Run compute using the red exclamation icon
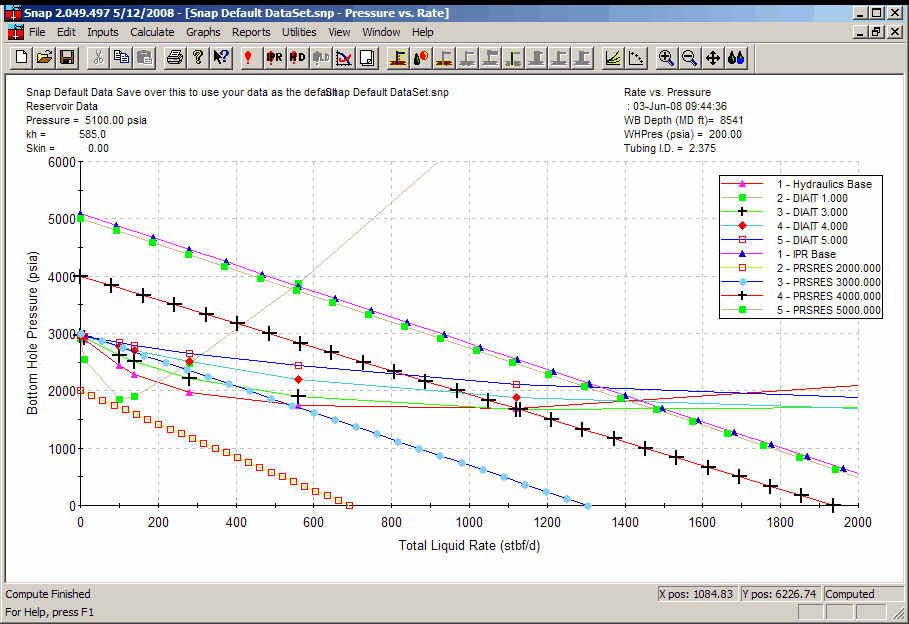The height and width of the screenshot is (624, 909). coord(249,58)
